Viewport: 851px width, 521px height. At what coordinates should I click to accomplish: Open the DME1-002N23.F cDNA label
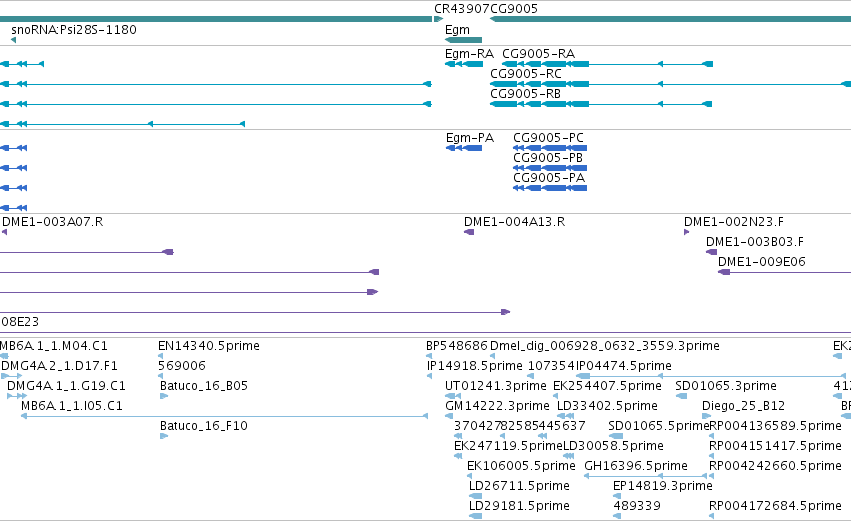(734, 222)
